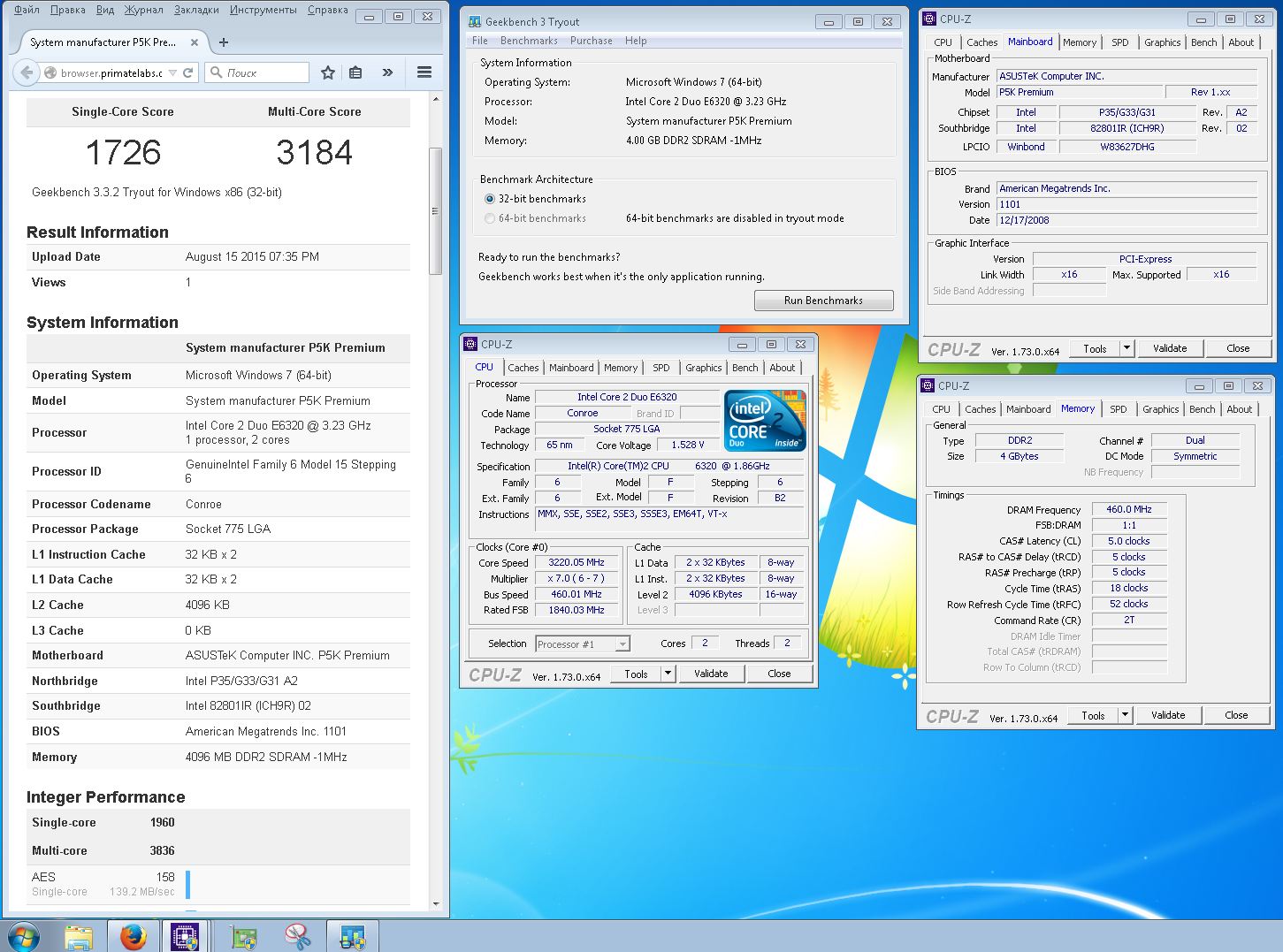
Task: Expand Tools dropdown in CPU-Z Memory window
Action: pos(1126,715)
